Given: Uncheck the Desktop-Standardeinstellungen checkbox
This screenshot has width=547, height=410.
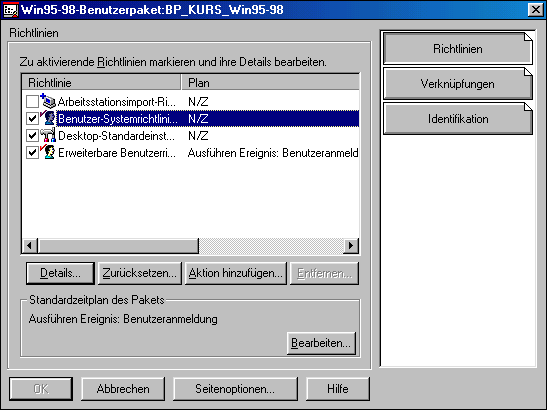Looking at the screenshot, I should point(32,135).
